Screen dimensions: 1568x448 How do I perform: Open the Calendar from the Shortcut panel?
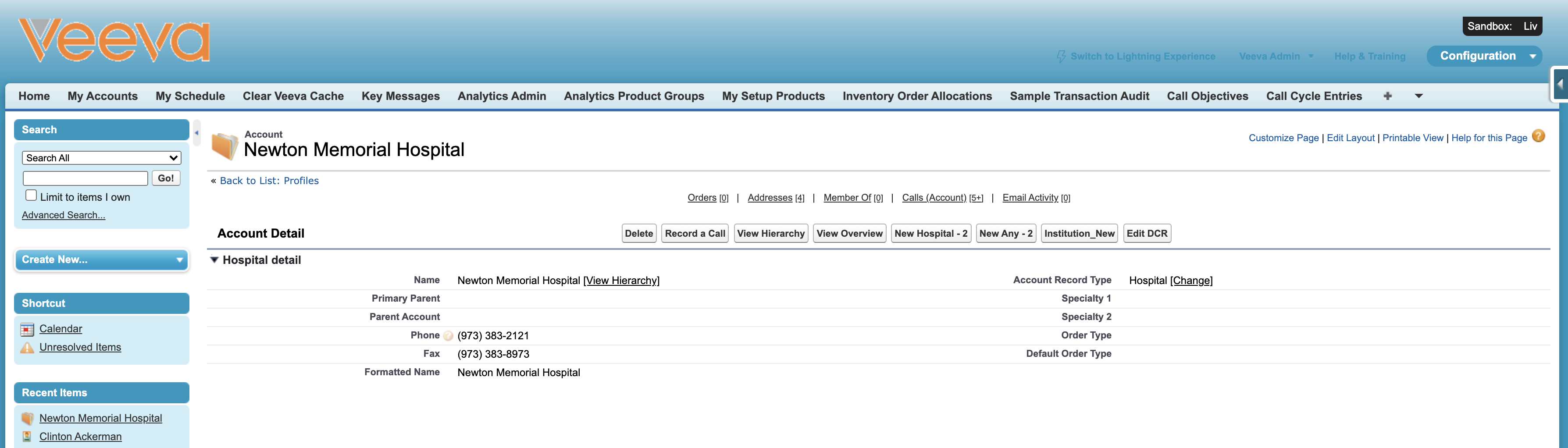(60, 329)
